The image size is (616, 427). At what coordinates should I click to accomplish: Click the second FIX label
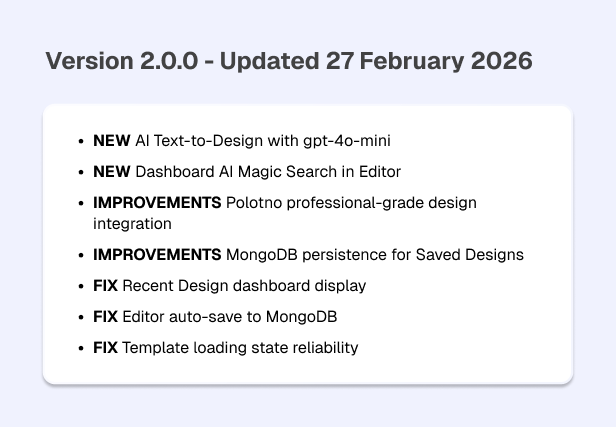(x=105, y=317)
